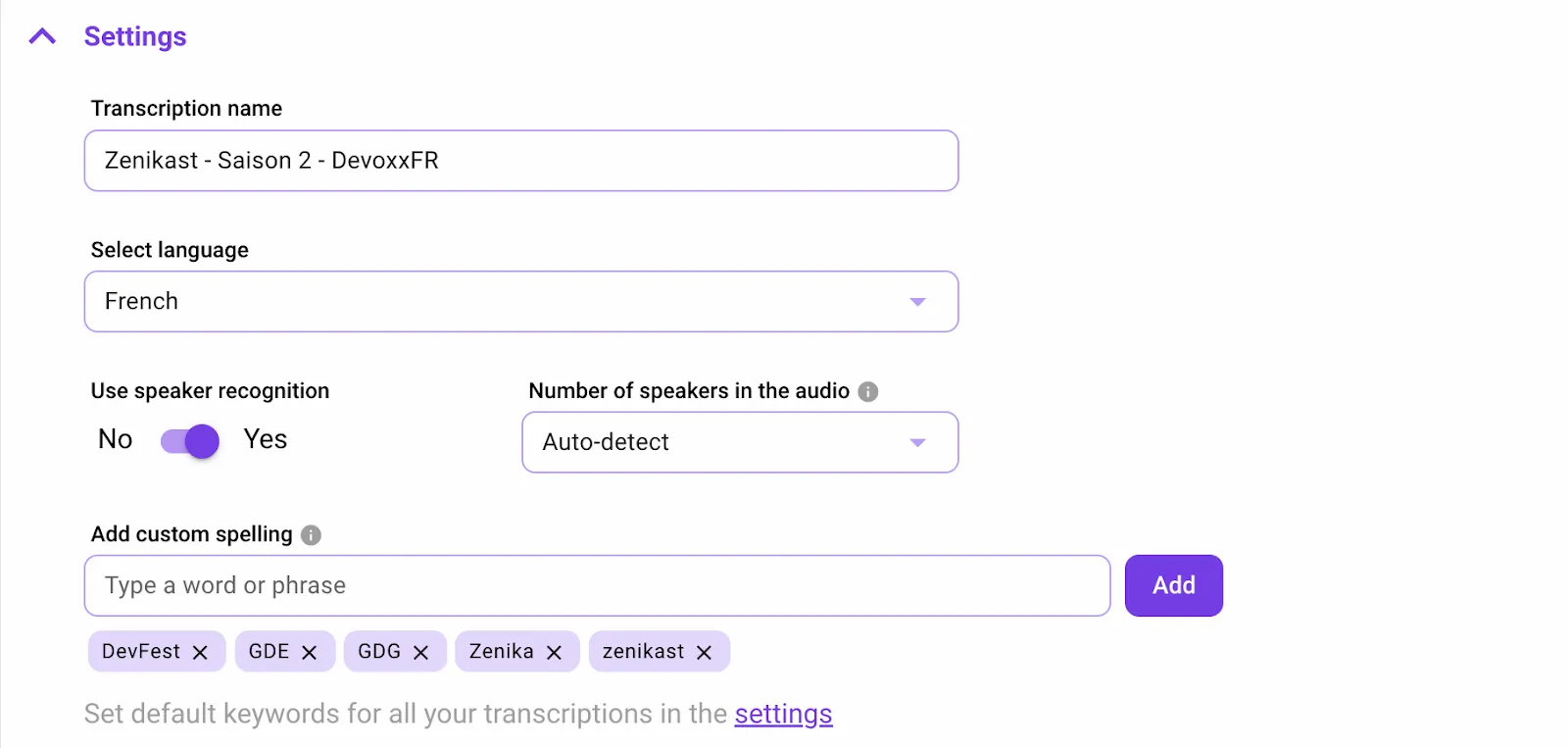Viewport: 1568px width, 748px height.
Task: Remove the GDG keyword tag
Action: pyautogui.click(x=421, y=651)
